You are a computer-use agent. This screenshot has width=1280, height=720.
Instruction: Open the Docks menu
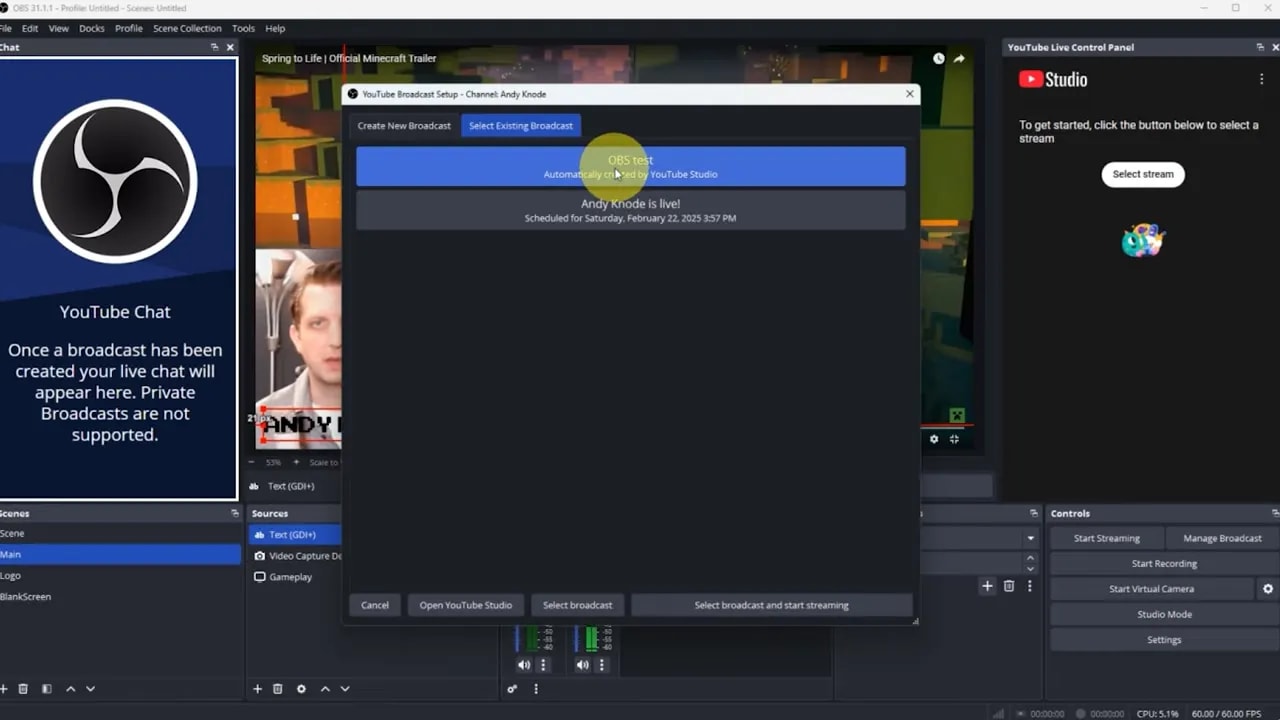[x=91, y=28]
